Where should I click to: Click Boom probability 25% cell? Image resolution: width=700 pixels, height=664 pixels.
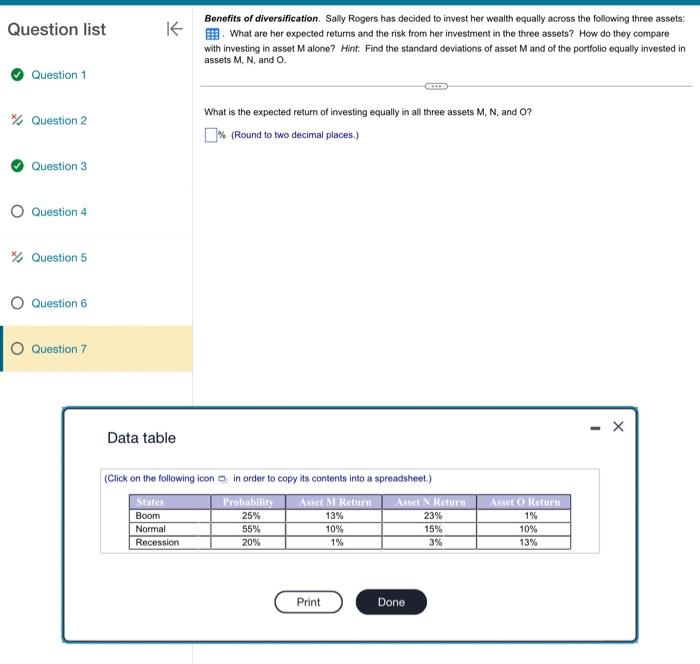pos(248,516)
